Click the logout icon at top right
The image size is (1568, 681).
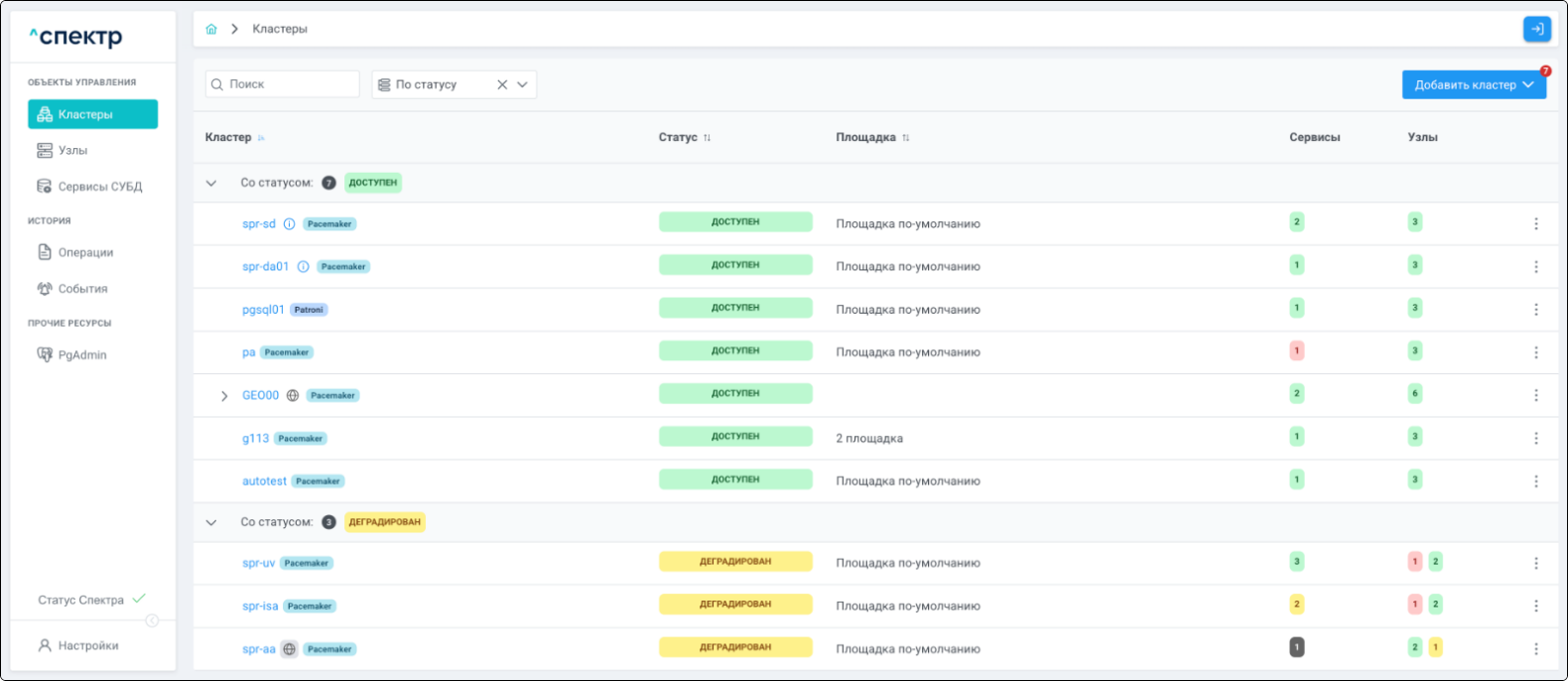[x=1536, y=29]
